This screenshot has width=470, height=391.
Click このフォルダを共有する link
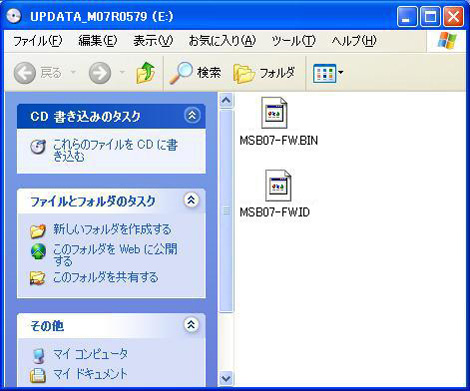coord(106,277)
